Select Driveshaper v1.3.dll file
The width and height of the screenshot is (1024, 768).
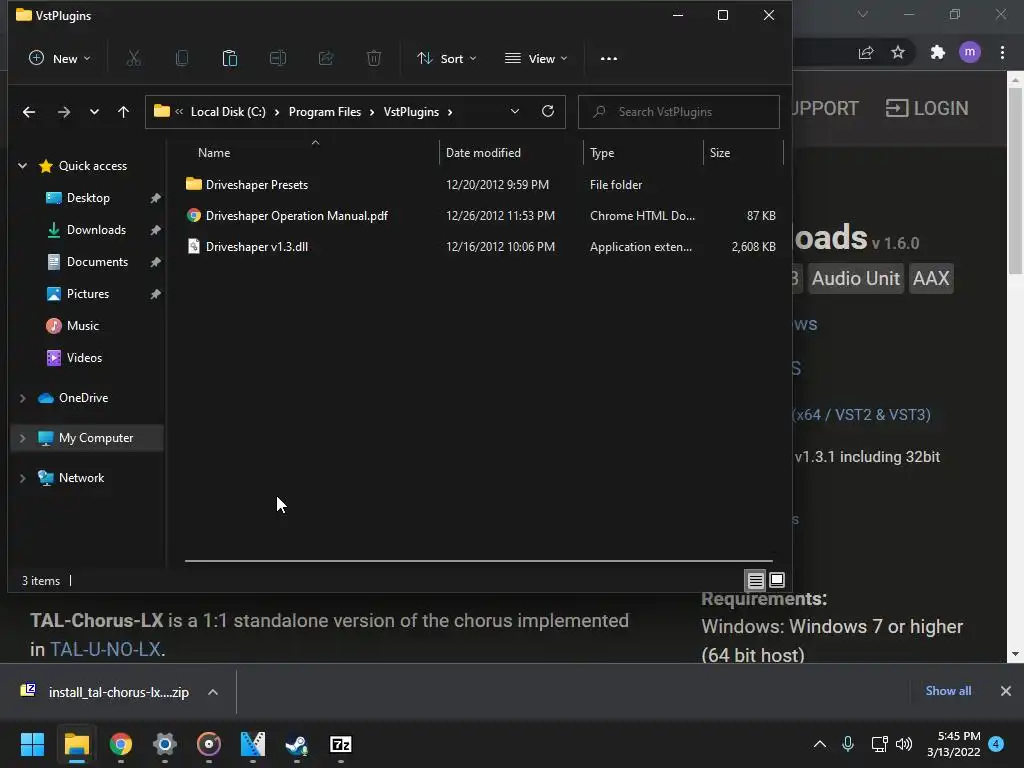[256, 247]
